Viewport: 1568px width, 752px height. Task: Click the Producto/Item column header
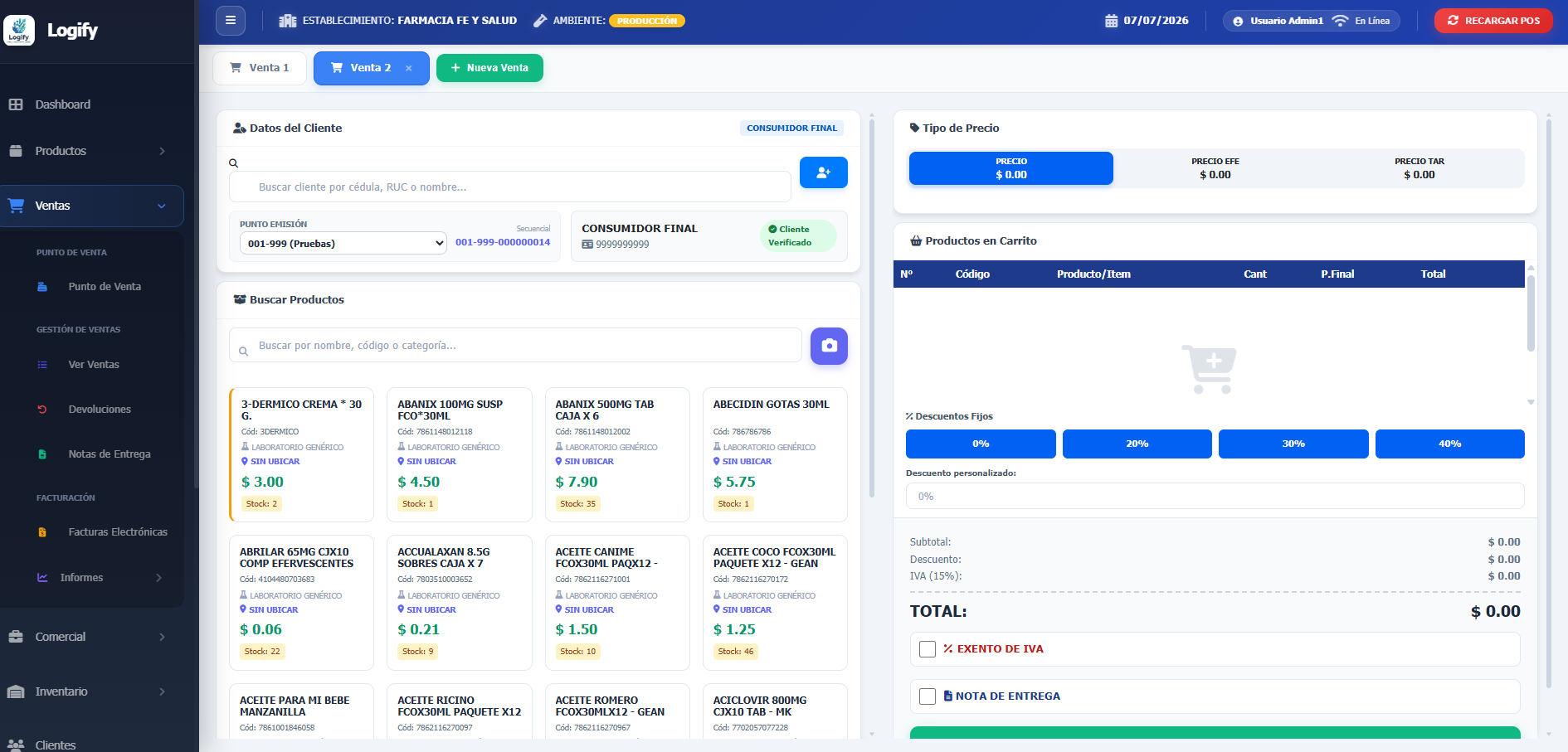(1093, 274)
